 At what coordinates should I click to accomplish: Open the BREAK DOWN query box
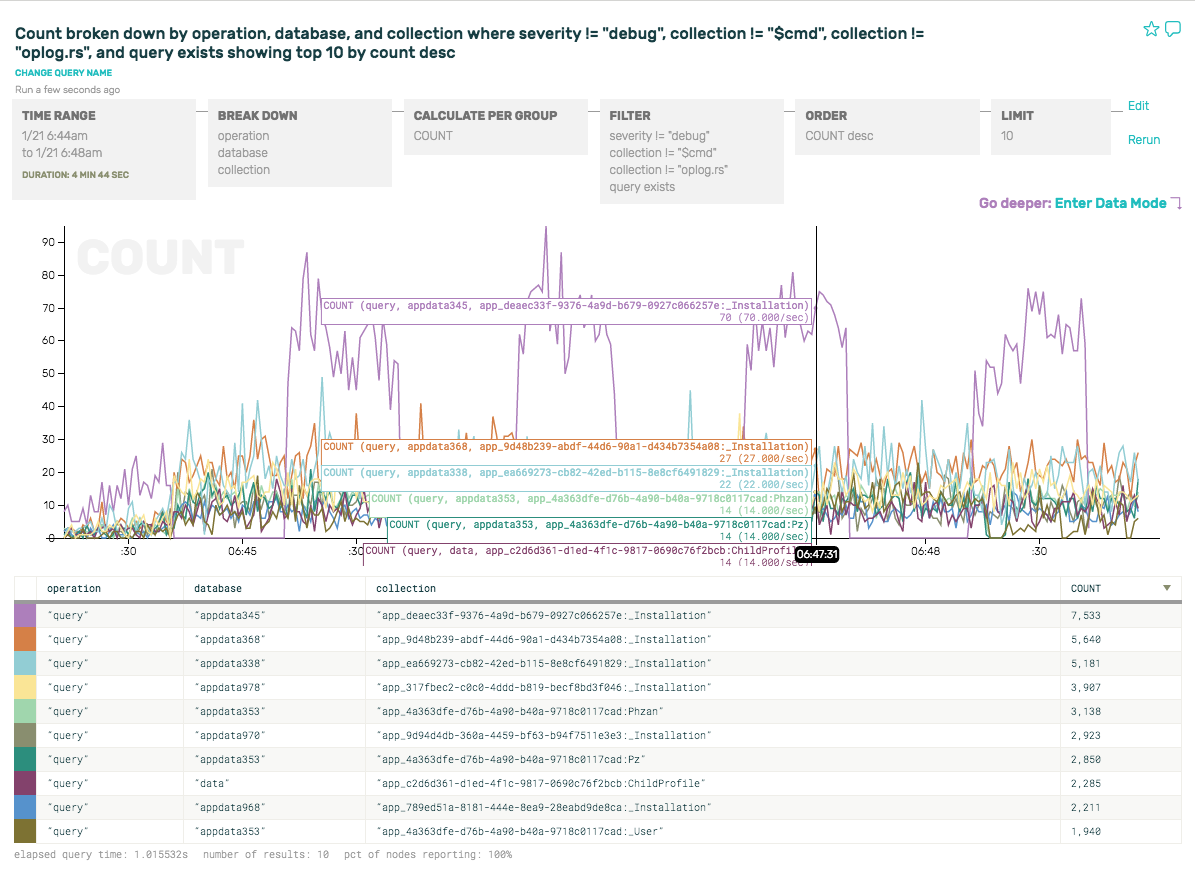(299, 143)
